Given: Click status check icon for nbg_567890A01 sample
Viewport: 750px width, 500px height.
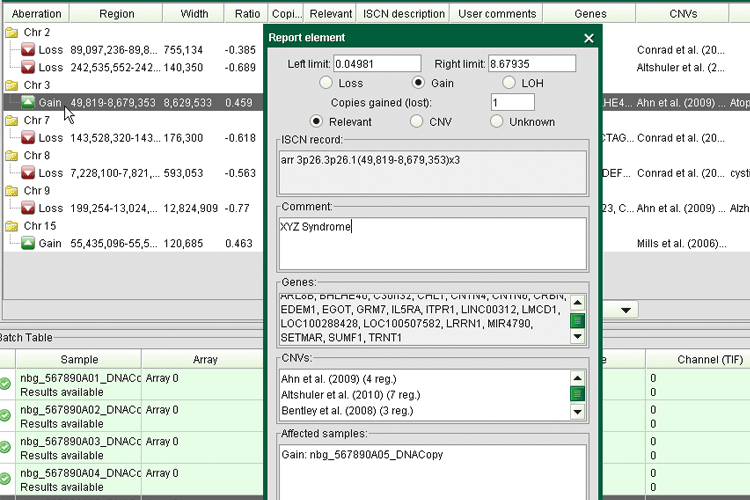Looking at the screenshot, I should coord(6,383).
